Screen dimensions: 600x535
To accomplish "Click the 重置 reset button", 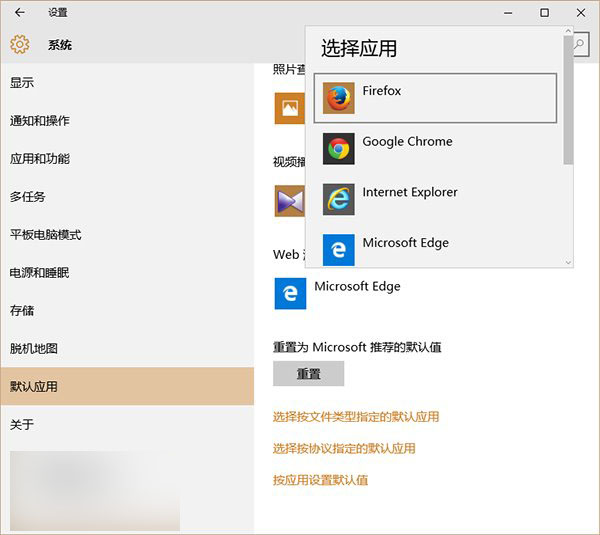I will (x=308, y=374).
